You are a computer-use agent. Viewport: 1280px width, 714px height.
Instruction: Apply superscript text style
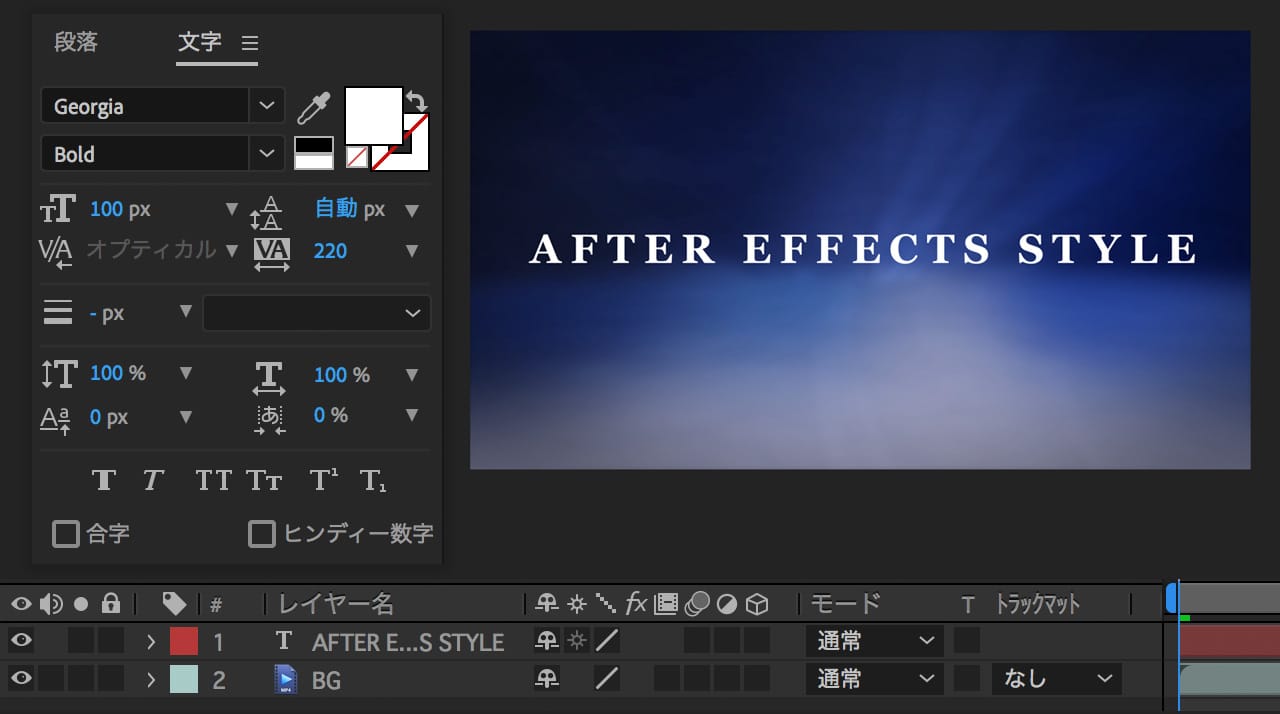tap(322, 480)
